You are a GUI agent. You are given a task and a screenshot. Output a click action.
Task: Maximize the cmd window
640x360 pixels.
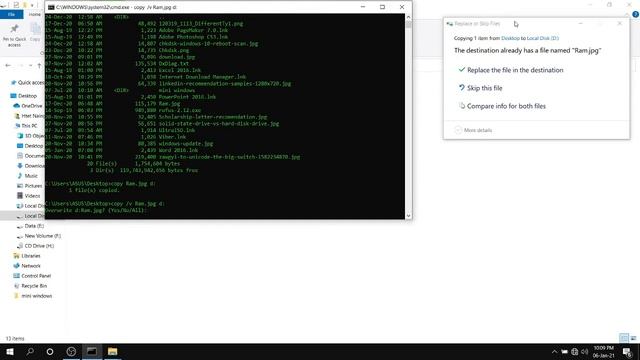[x=382, y=7]
